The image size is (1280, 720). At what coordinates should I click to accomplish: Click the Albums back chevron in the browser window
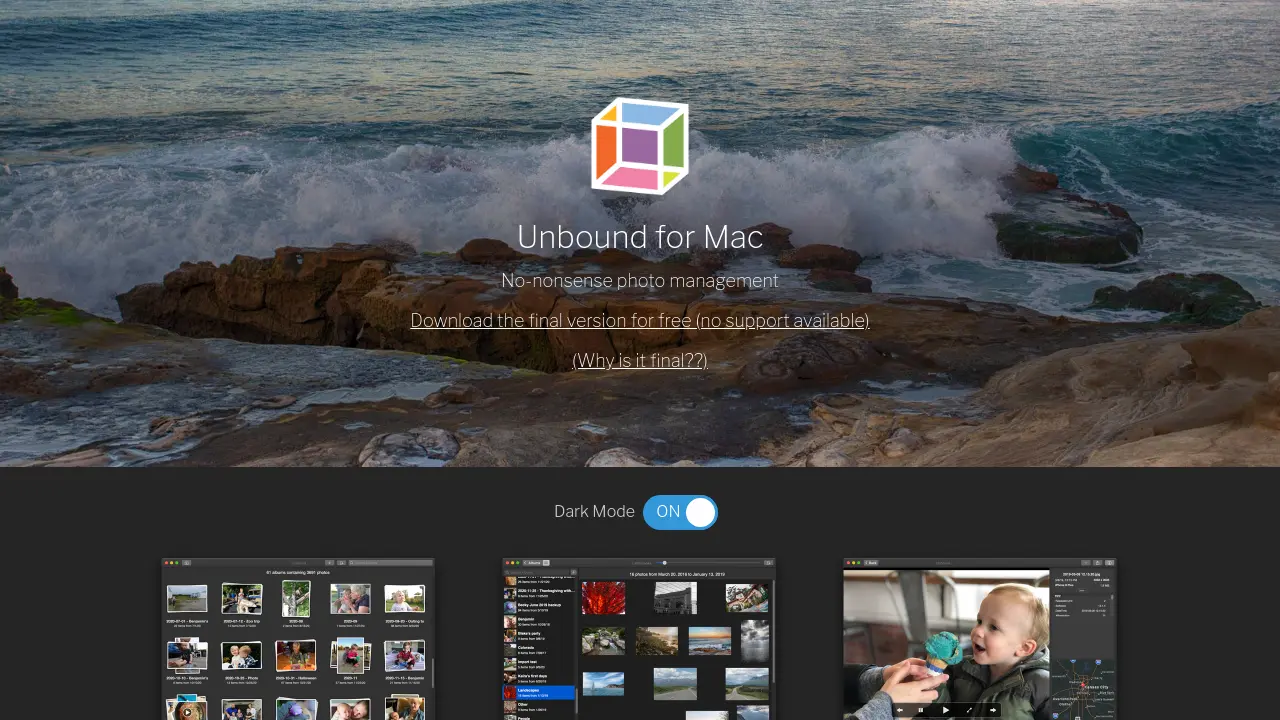532,563
